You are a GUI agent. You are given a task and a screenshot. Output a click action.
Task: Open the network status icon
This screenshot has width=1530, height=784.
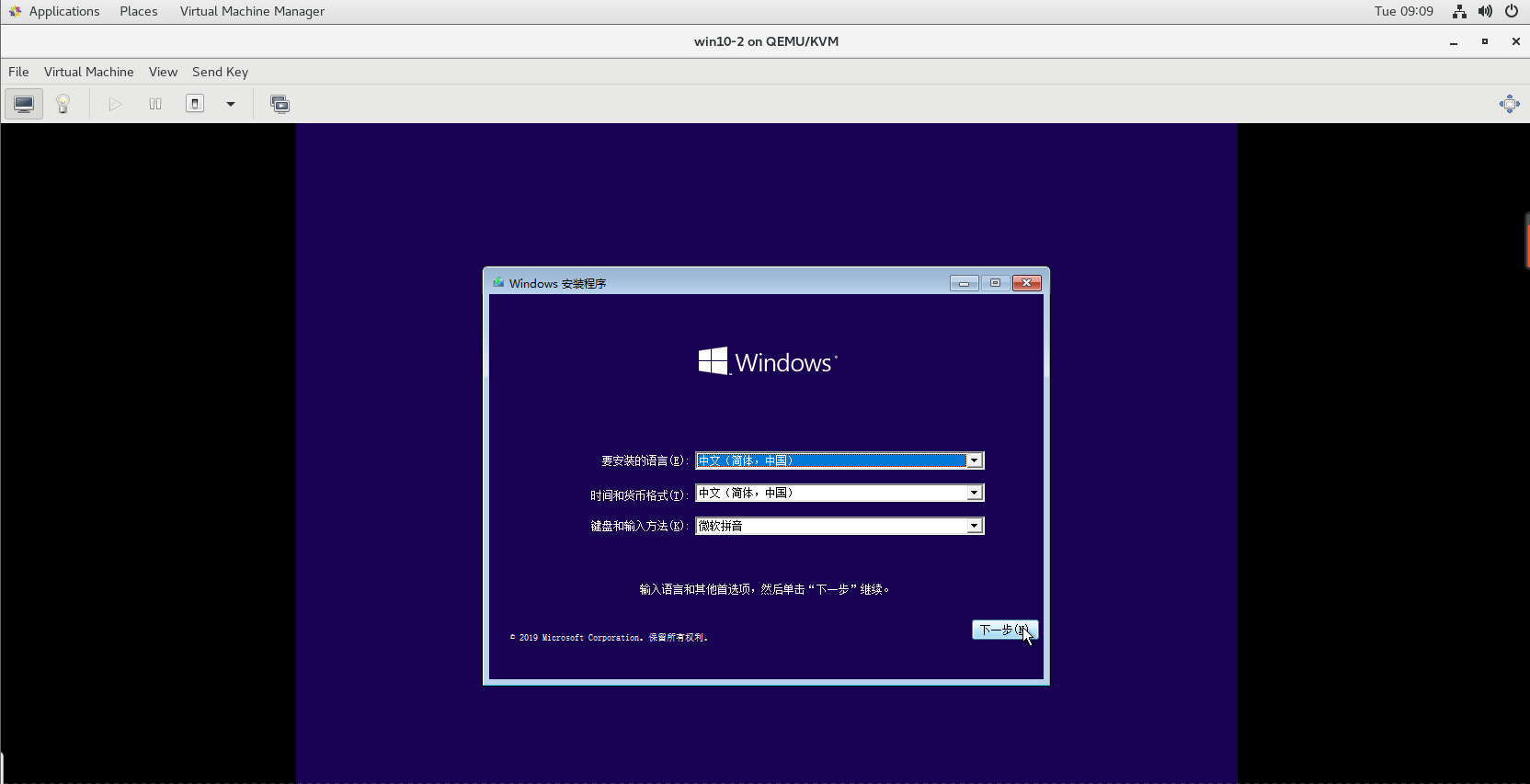pyautogui.click(x=1459, y=11)
